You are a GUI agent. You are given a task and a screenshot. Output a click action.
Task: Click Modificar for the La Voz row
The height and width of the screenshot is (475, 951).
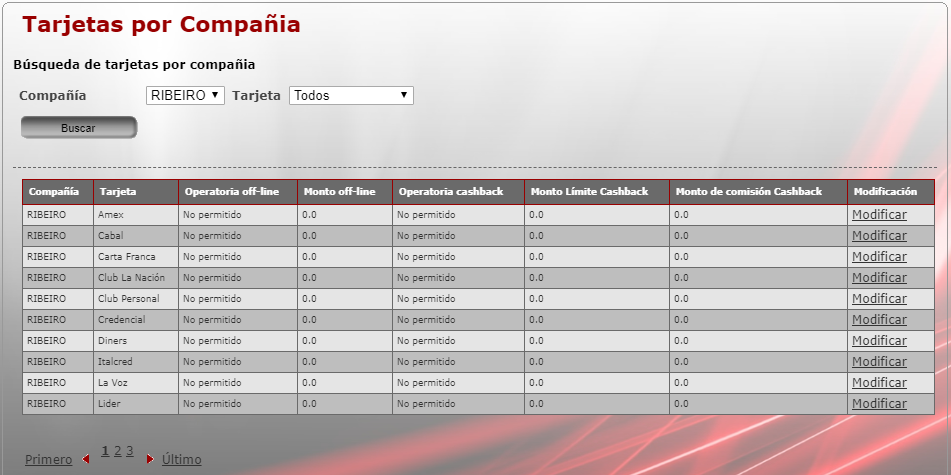[879, 383]
